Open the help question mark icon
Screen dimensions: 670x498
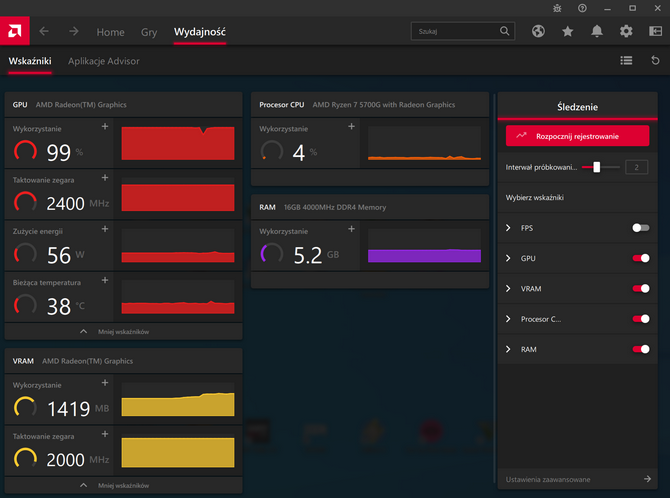[x=582, y=8]
